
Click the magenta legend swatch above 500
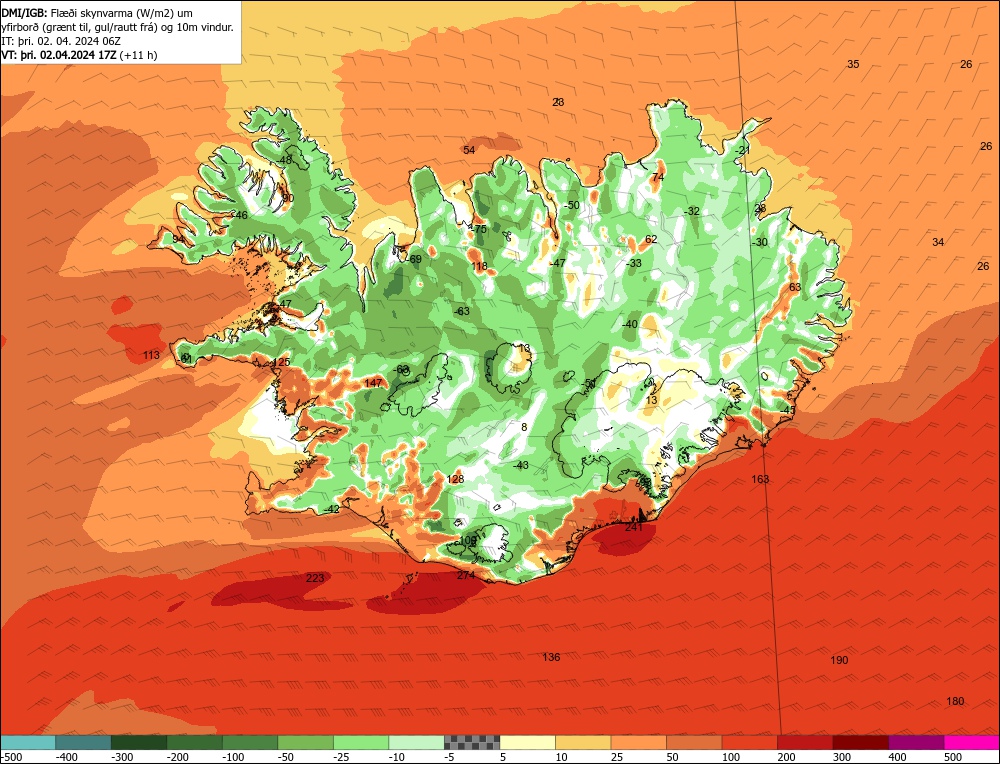[x=971, y=742]
